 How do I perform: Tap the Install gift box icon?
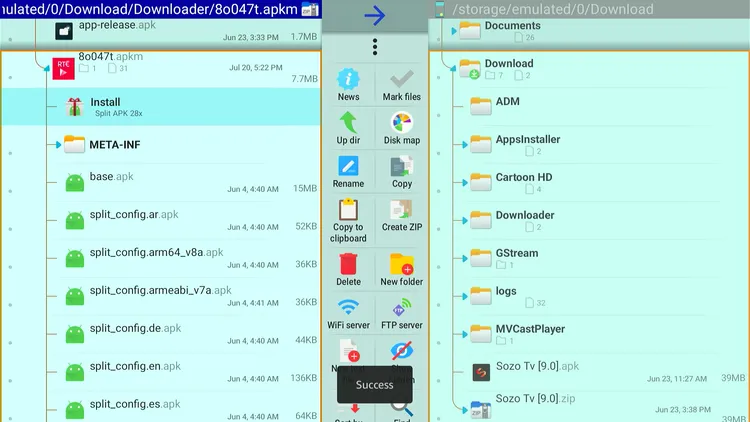coord(74,107)
